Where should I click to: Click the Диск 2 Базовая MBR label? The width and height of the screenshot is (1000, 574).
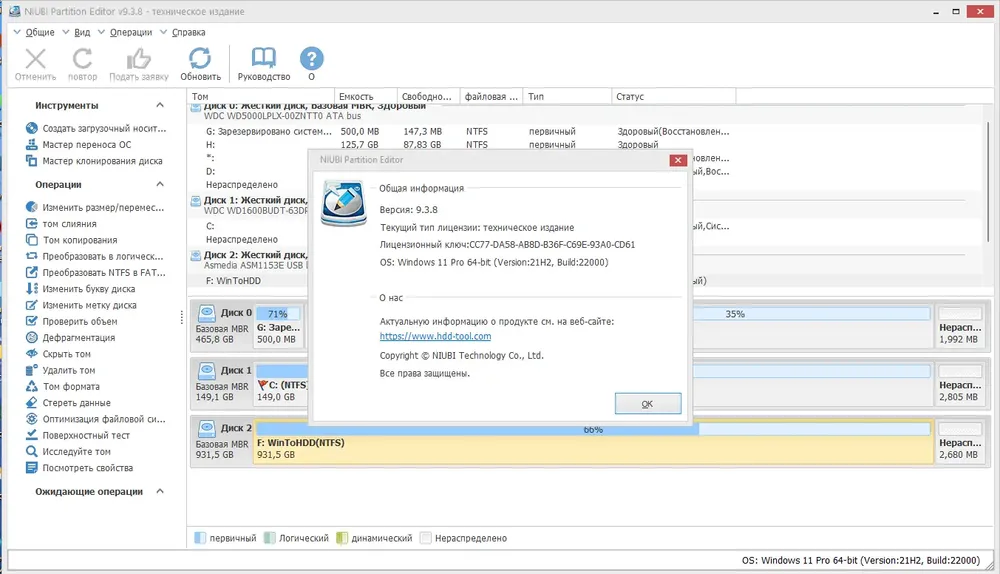point(222,444)
